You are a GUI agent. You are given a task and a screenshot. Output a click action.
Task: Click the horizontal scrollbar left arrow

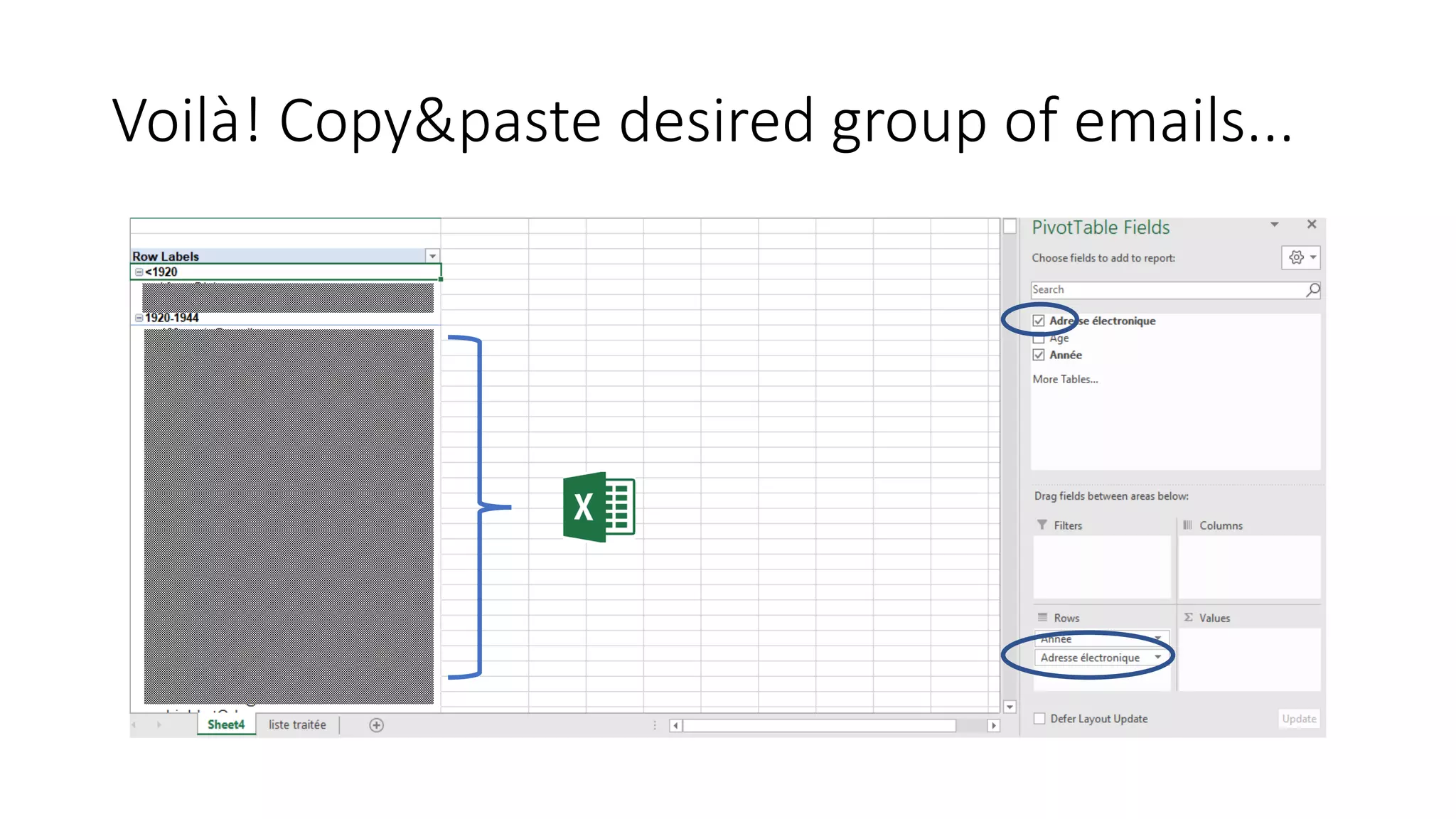coord(675,725)
